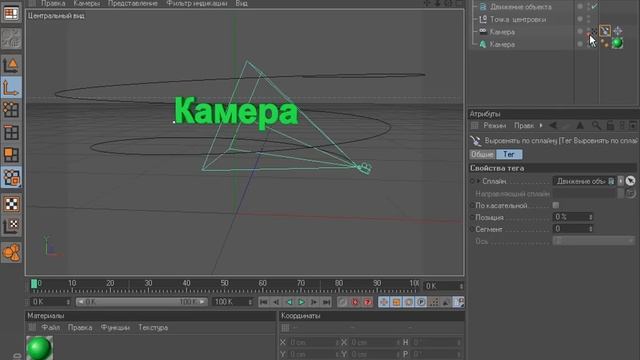Open the Функции menu in Materials panel
Screen dimensions: 640x360
[115, 327]
